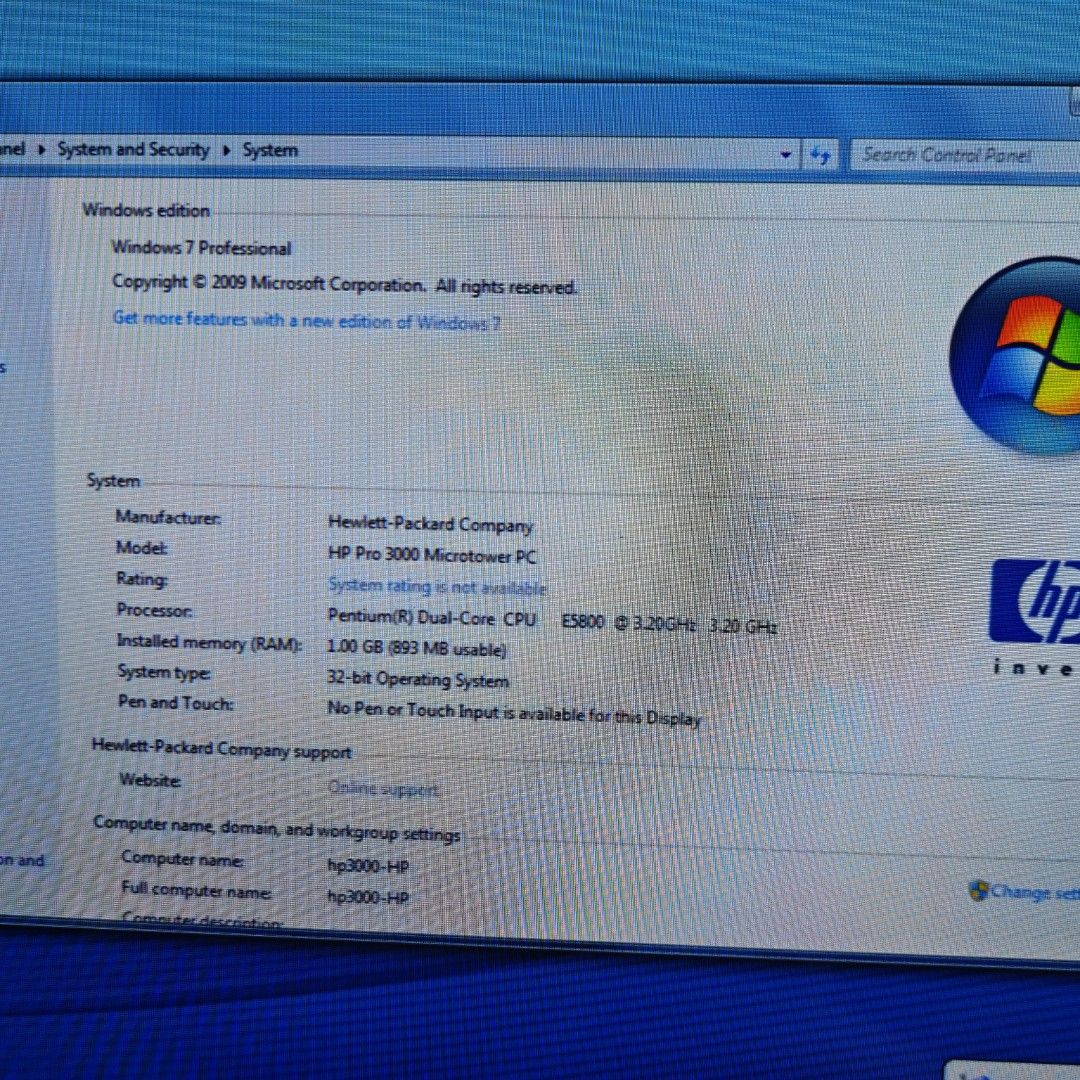This screenshot has width=1080, height=1080.
Task: Select Windows 7 Professional text
Action: (x=201, y=247)
